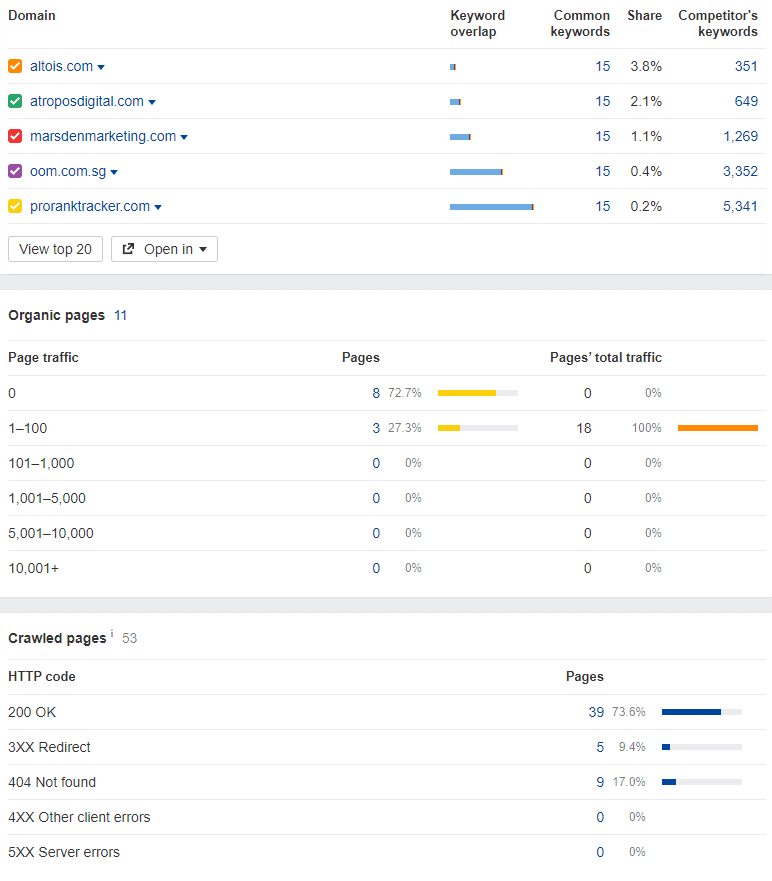The width and height of the screenshot is (772, 881).
Task: Click the 101–1,000 traffic range row
Action: (387, 464)
